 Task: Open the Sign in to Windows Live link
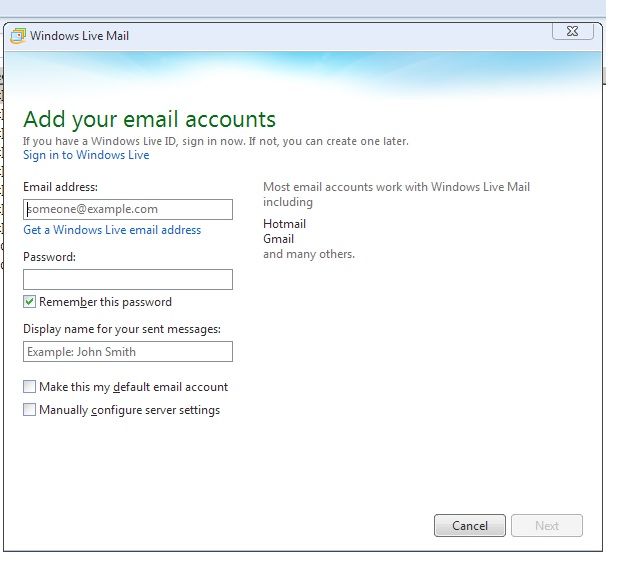click(x=86, y=155)
